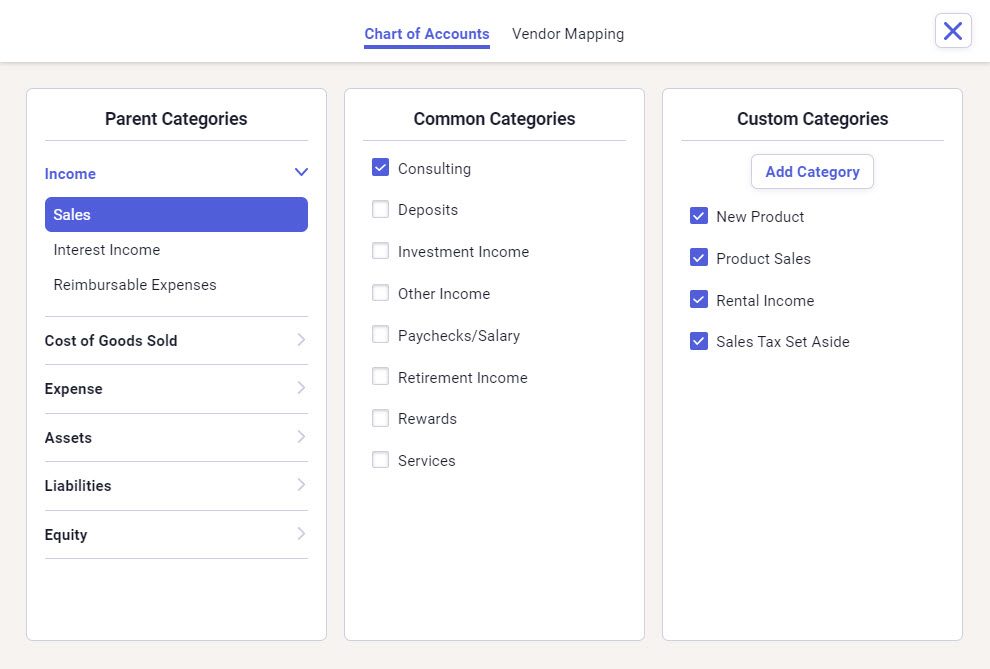Expand the Assets chevron arrow
Image resolution: width=990 pixels, height=669 pixels.
coord(301,437)
